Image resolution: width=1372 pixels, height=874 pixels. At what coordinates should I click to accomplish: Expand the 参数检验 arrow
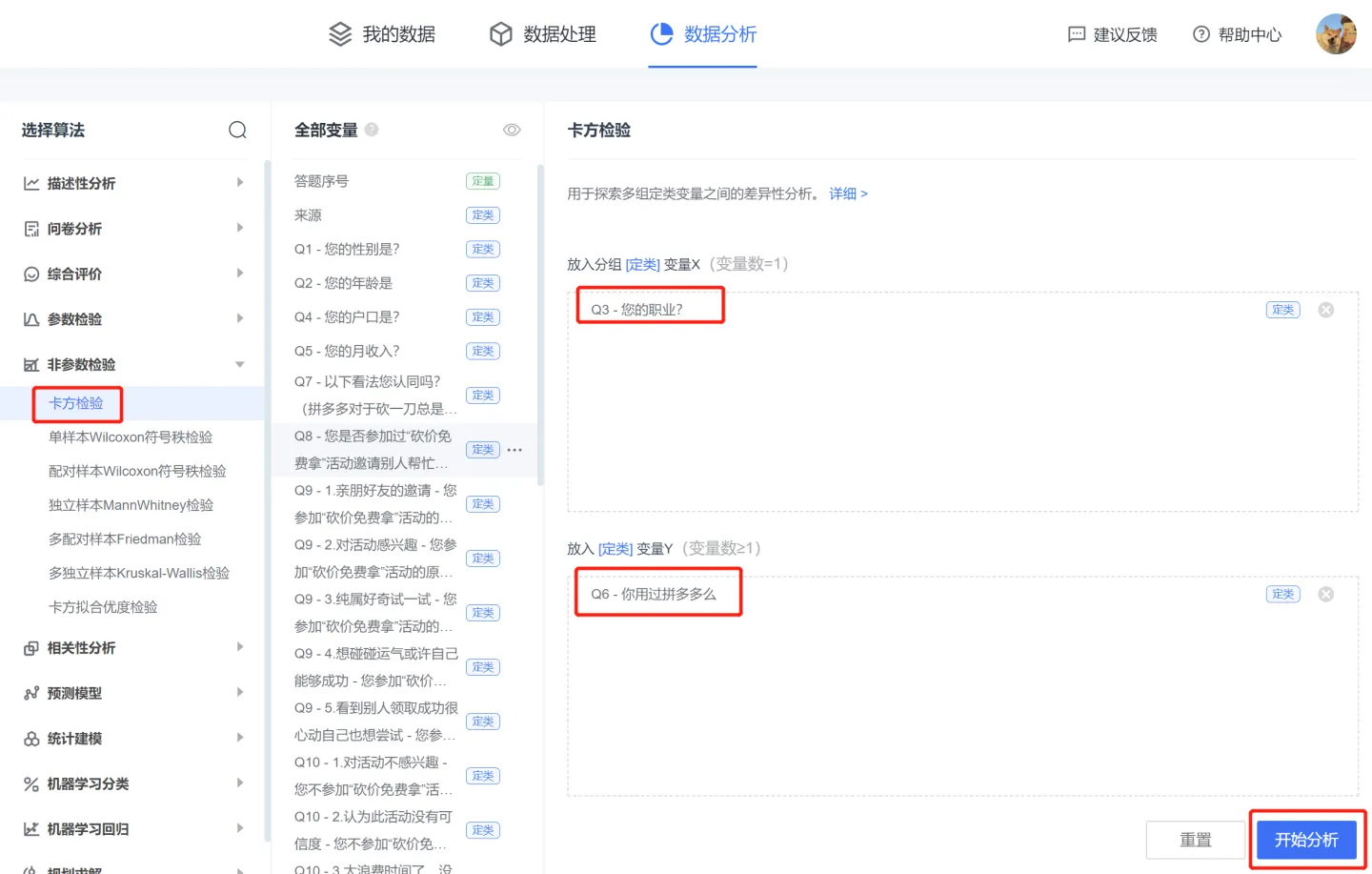click(240, 318)
